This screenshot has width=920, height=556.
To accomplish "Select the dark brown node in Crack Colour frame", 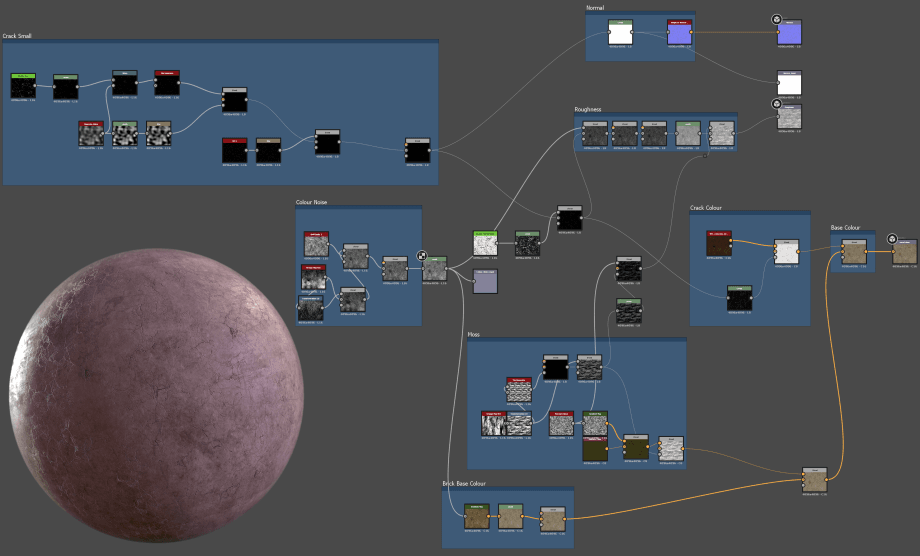I will point(719,243).
